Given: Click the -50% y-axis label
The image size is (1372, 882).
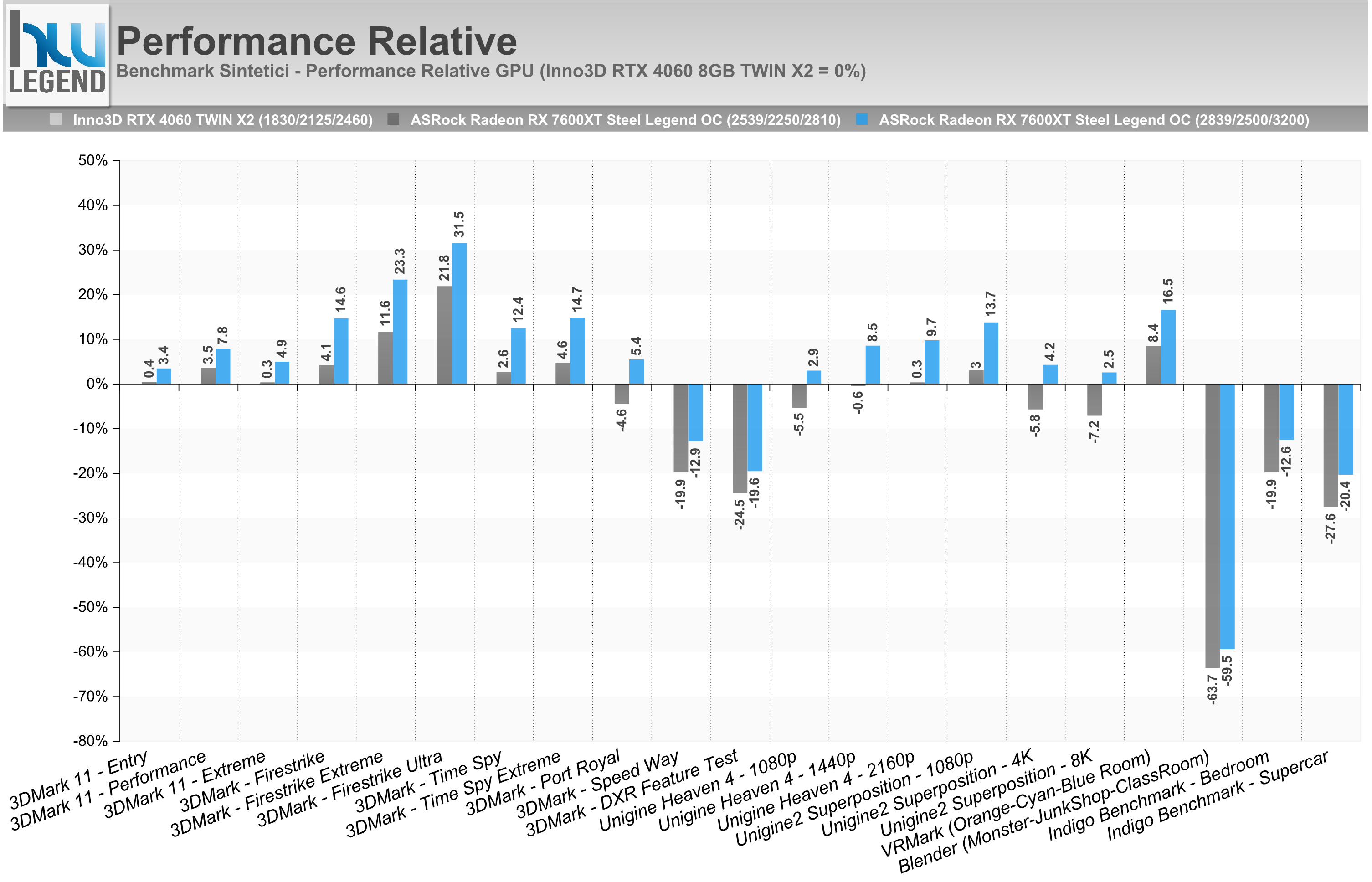Looking at the screenshot, I should point(90,607).
